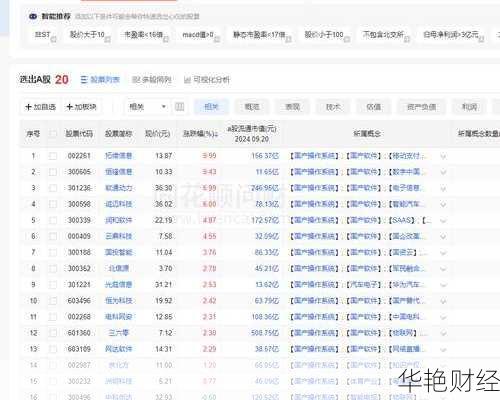Check the box for stock 601360
Screen dimensions: 500x400
tap(53, 333)
